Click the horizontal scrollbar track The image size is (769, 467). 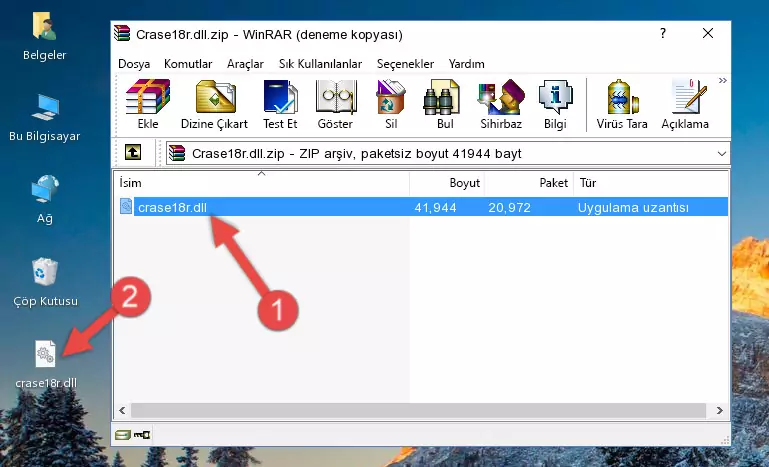coord(418,410)
